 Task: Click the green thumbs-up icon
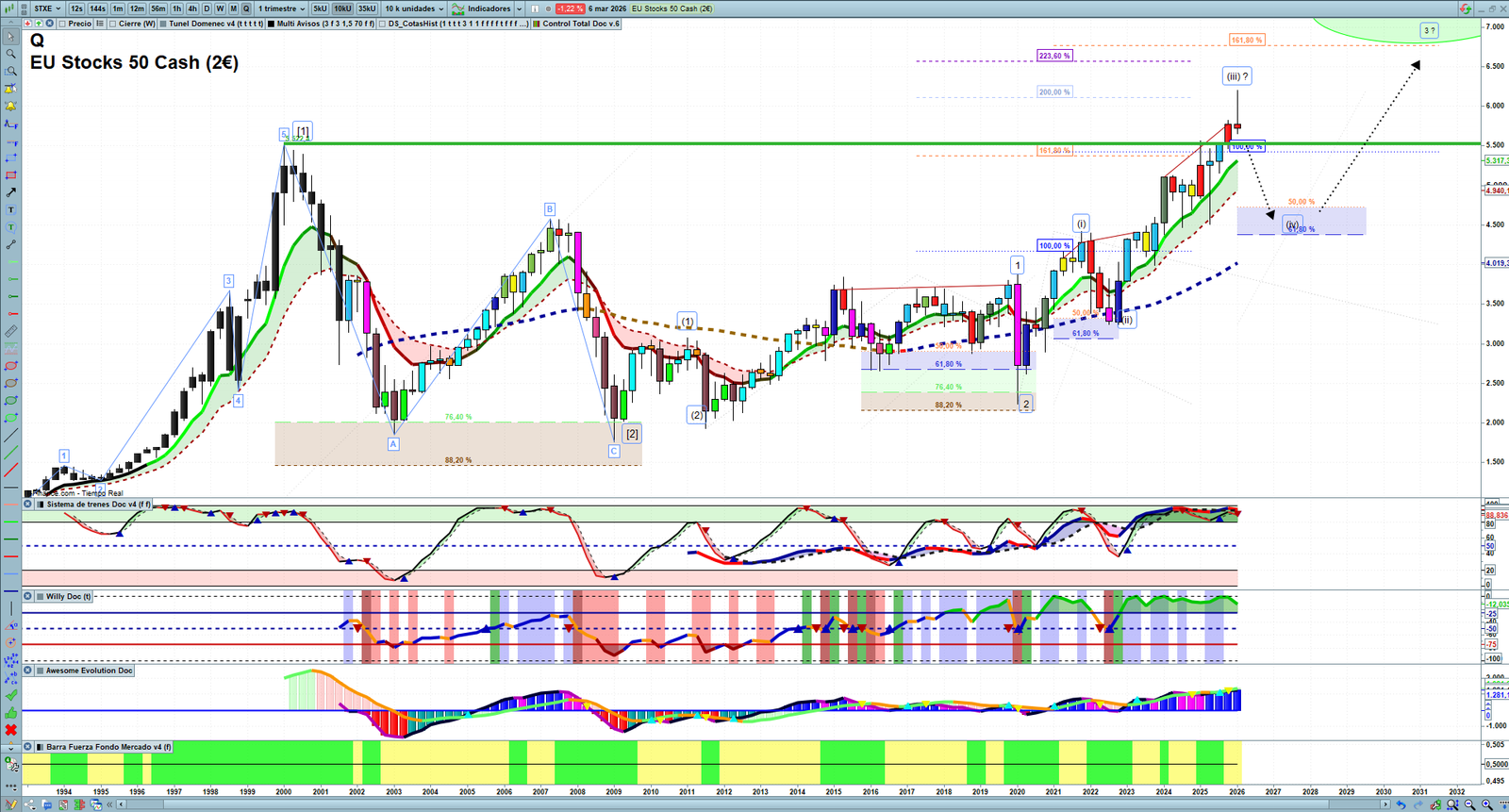coord(10,712)
